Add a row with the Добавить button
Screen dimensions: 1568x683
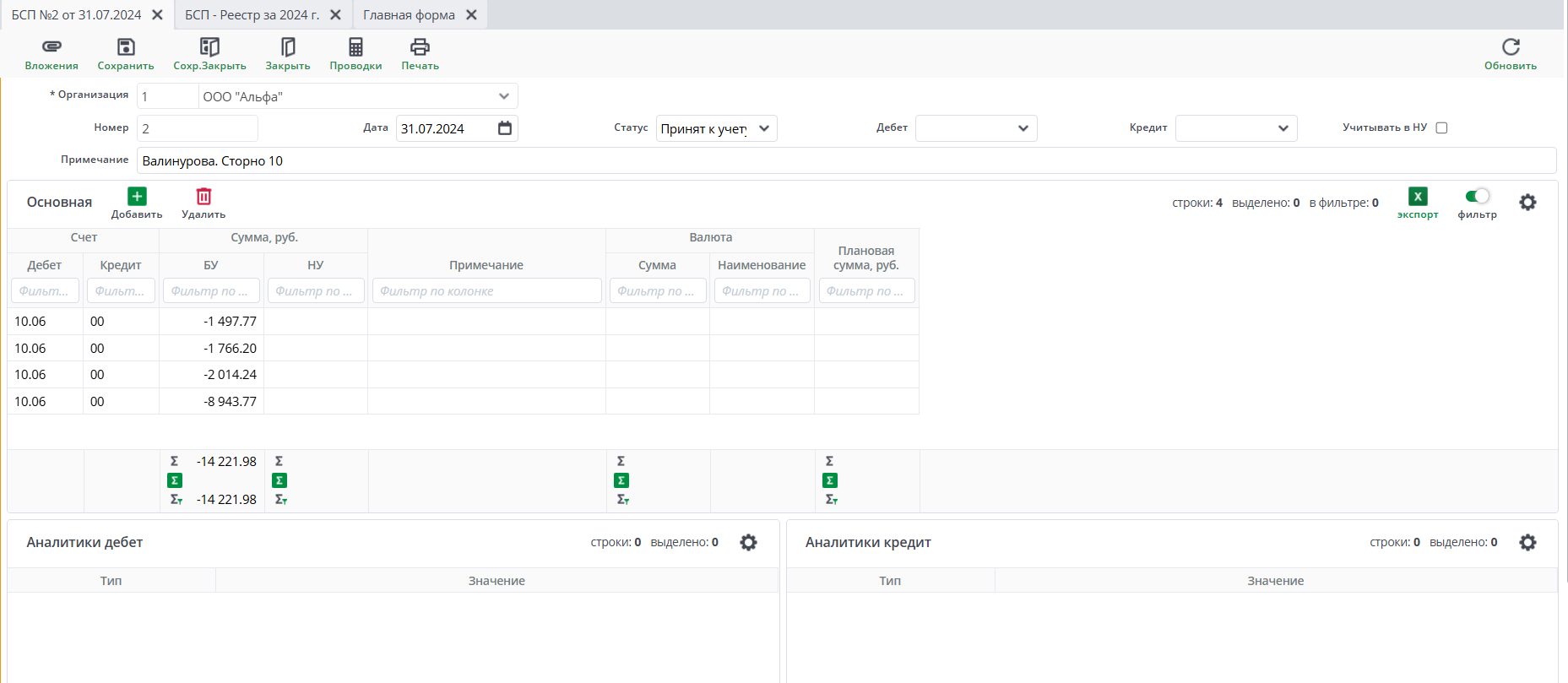coord(137,197)
